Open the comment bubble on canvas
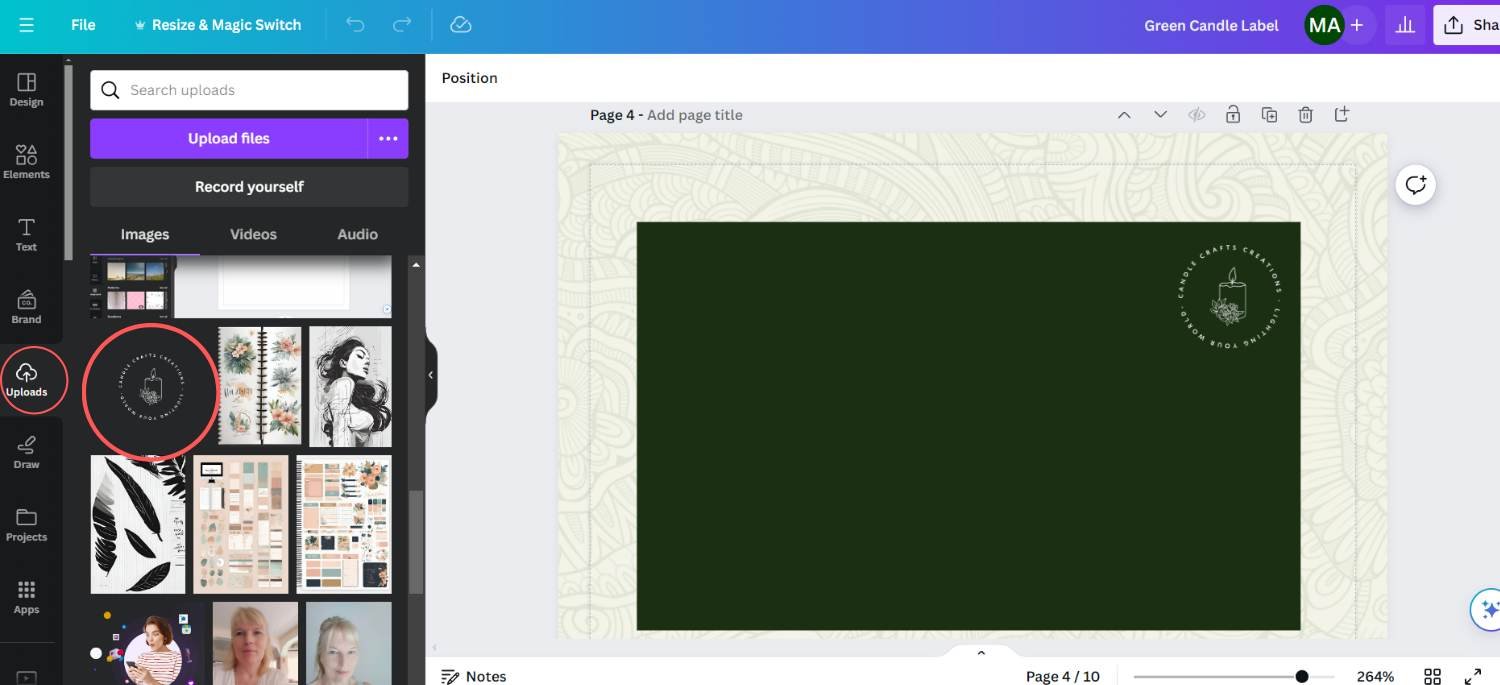This screenshot has height=685, width=1500. (1416, 185)
